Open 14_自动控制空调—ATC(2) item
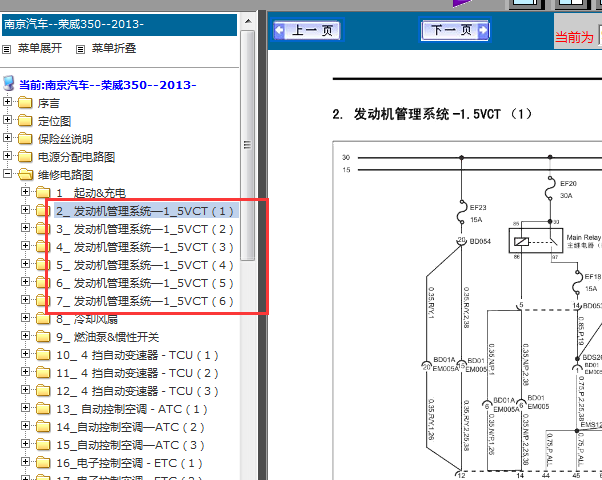602x480 pixels. (x=130, y=427)
